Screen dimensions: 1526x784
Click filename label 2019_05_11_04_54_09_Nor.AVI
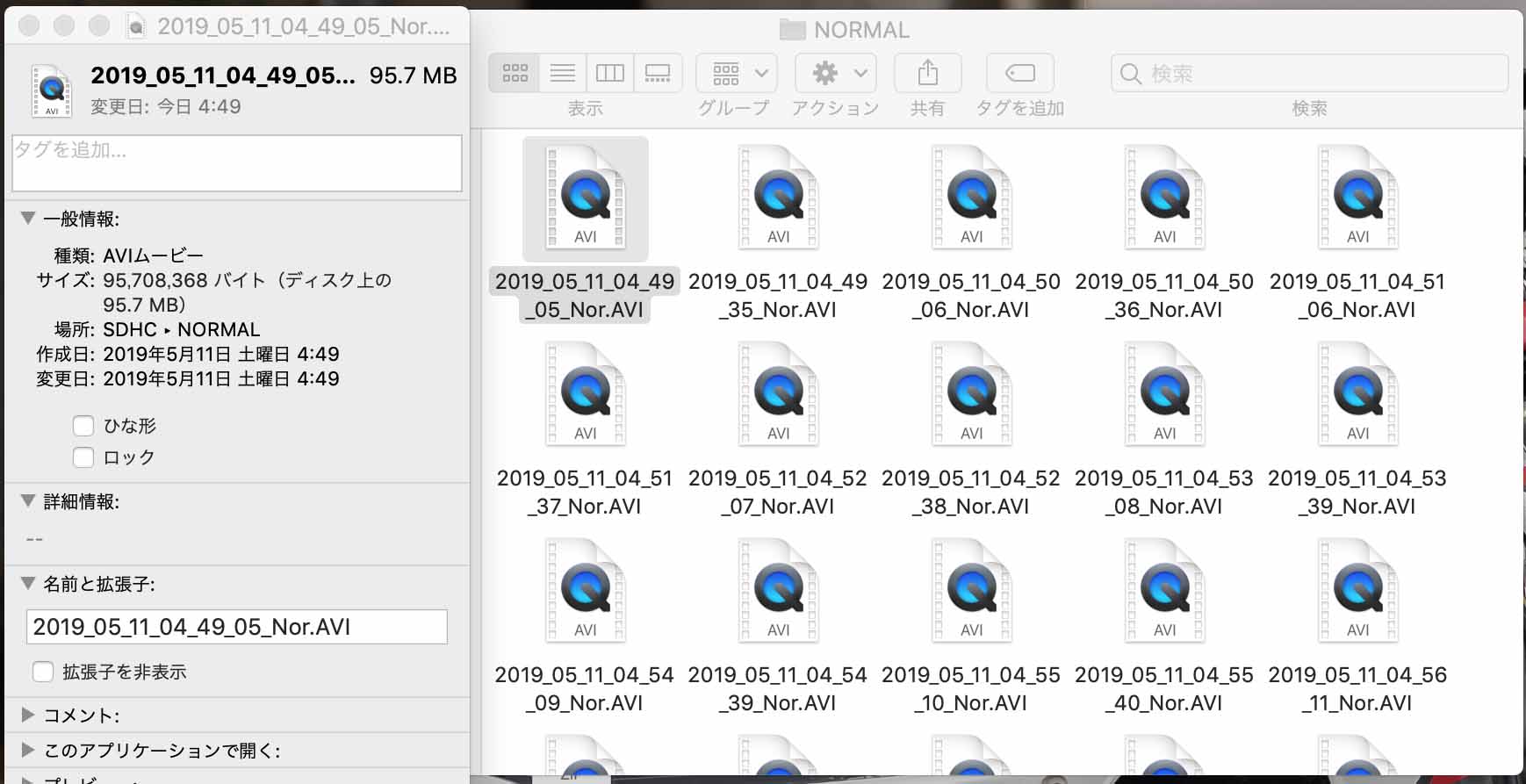click(x=585, y=689)
